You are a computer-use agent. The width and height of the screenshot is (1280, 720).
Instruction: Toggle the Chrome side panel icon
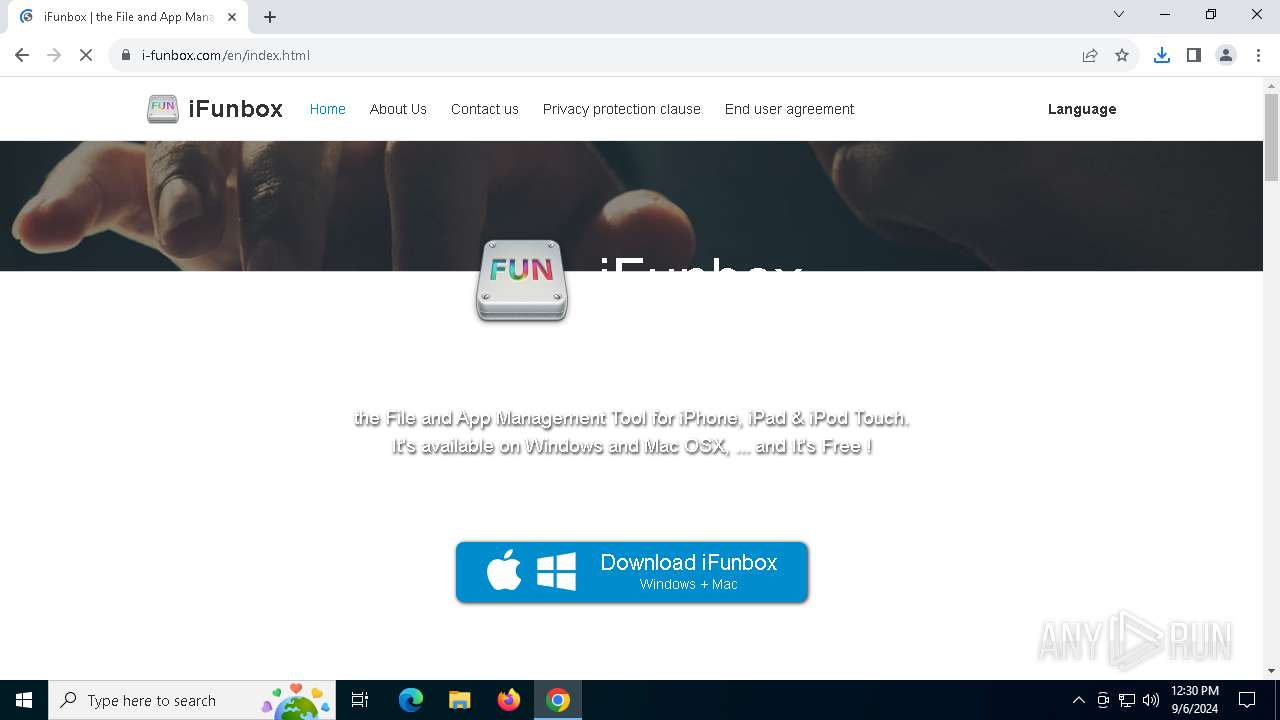1194,55
